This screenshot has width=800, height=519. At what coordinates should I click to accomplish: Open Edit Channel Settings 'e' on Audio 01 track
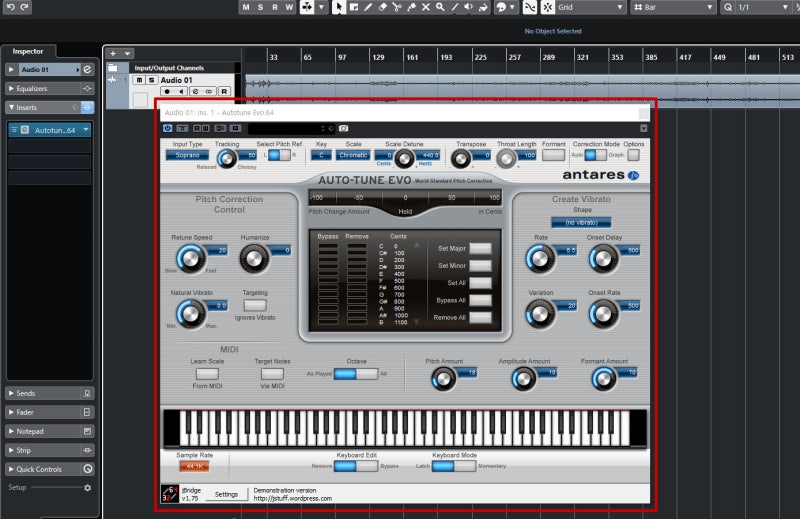[x=195, y=91]
